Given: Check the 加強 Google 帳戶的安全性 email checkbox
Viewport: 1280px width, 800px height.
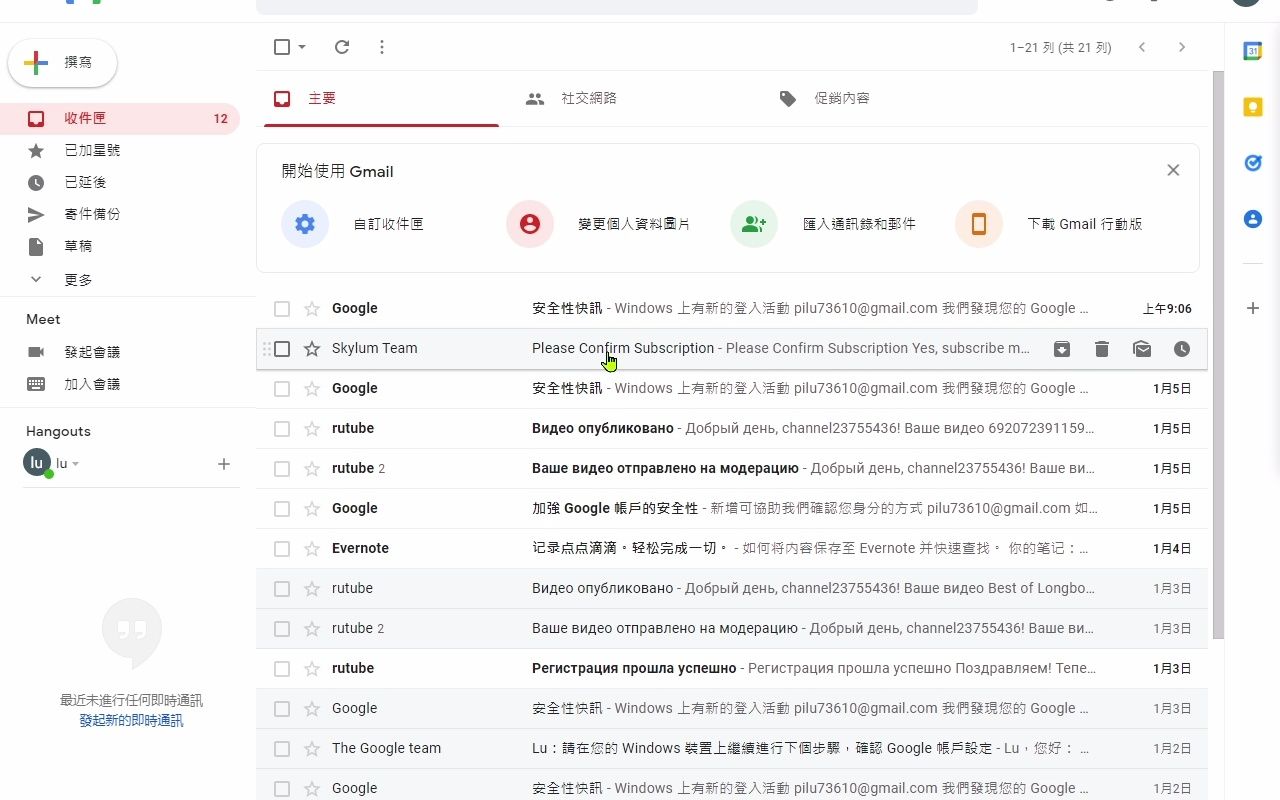Looking at the screenshot, I should tap(282, 508).
